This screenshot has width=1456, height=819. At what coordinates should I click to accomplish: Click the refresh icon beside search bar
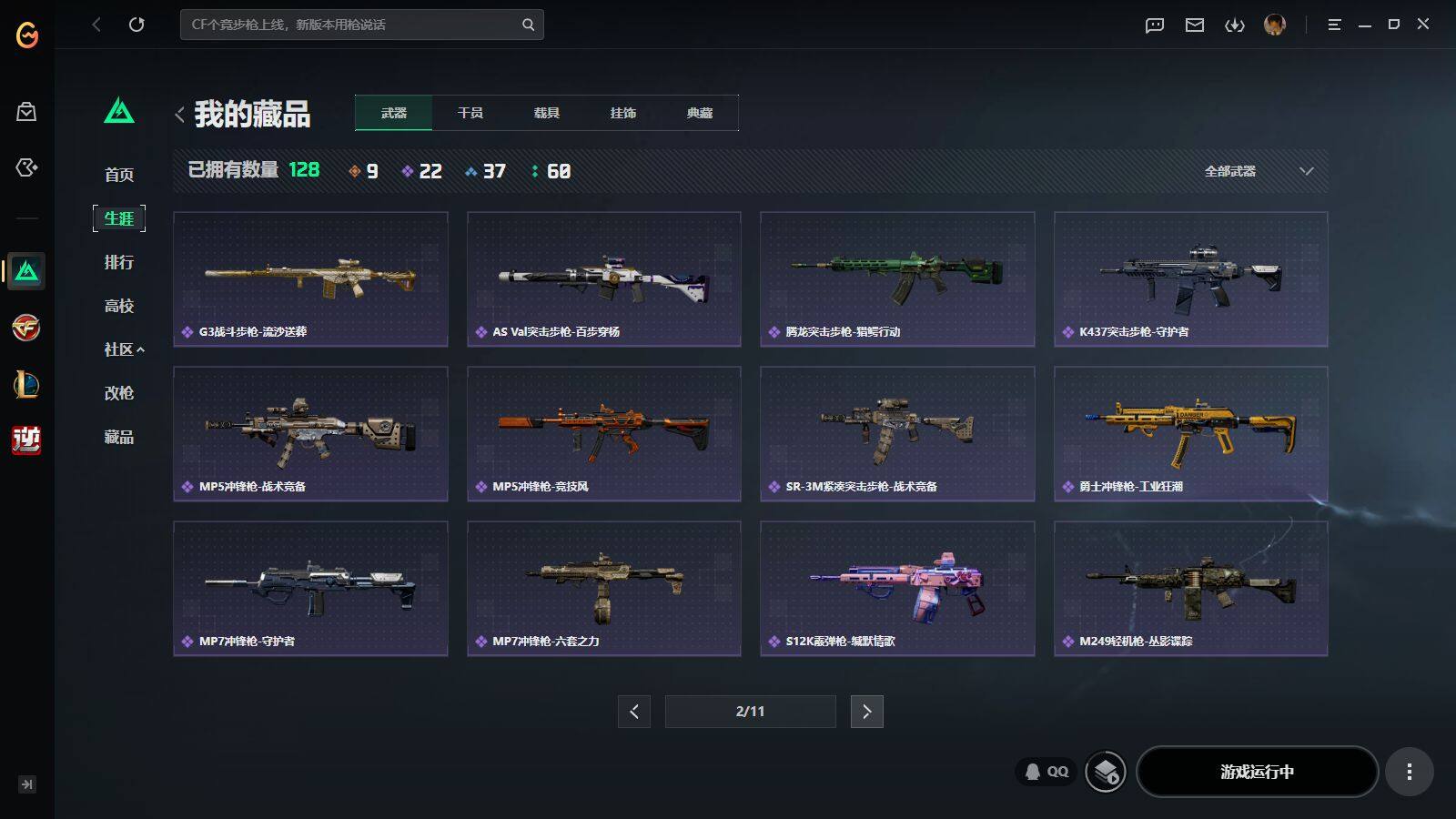[136, 25]
